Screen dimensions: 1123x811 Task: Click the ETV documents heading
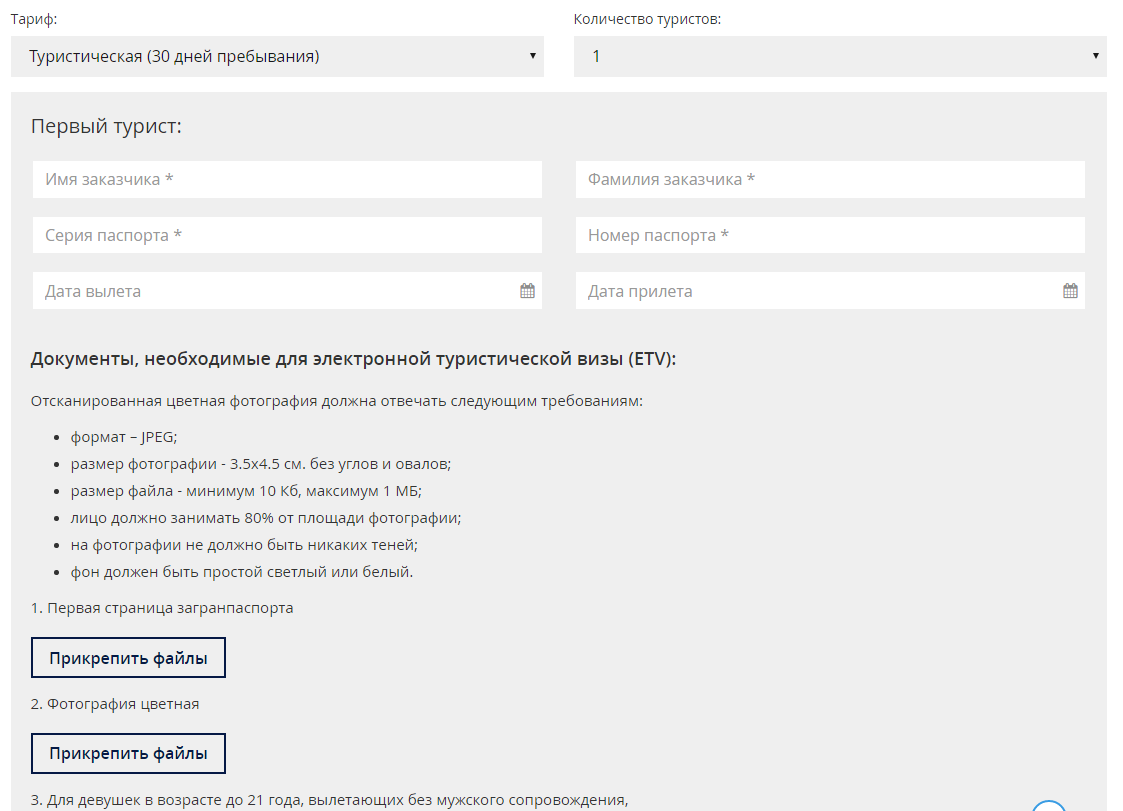click(x=353, y=359)
